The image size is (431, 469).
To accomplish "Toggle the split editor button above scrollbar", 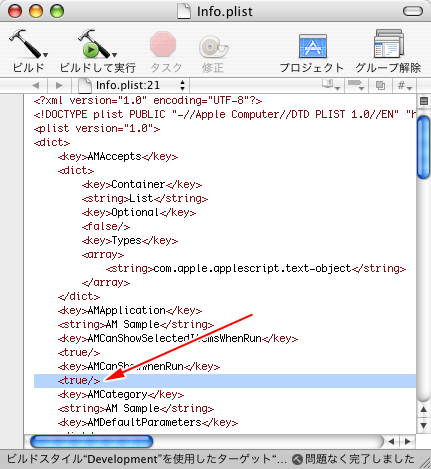I will [424, 101].
